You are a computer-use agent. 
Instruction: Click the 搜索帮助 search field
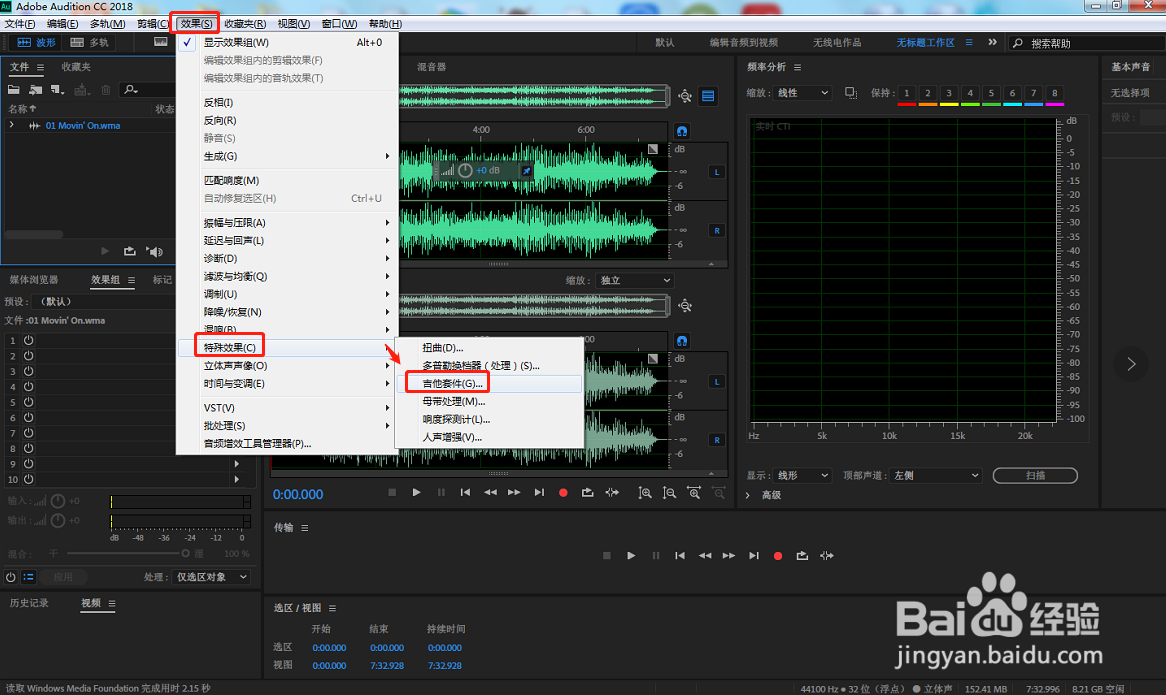click(x=1086, y=43)
